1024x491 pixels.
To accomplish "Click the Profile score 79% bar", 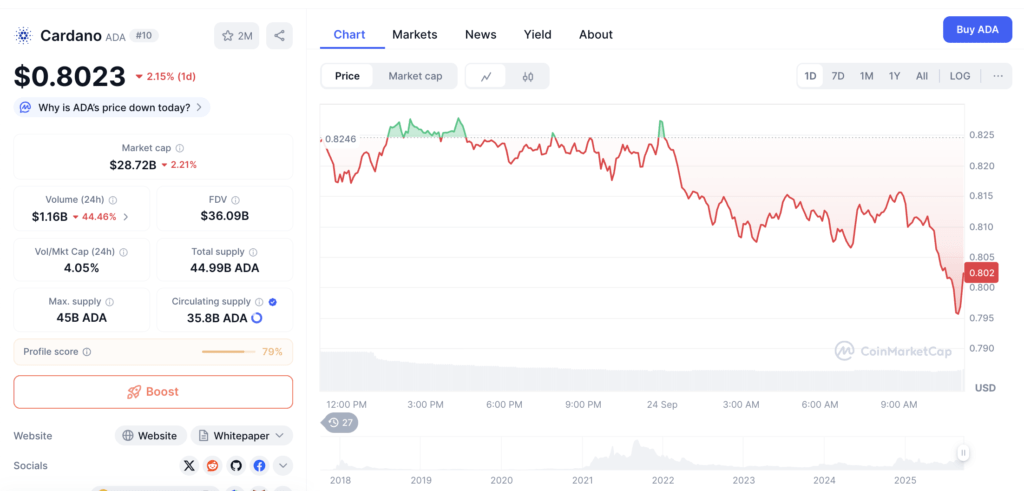I will (229, 352).
